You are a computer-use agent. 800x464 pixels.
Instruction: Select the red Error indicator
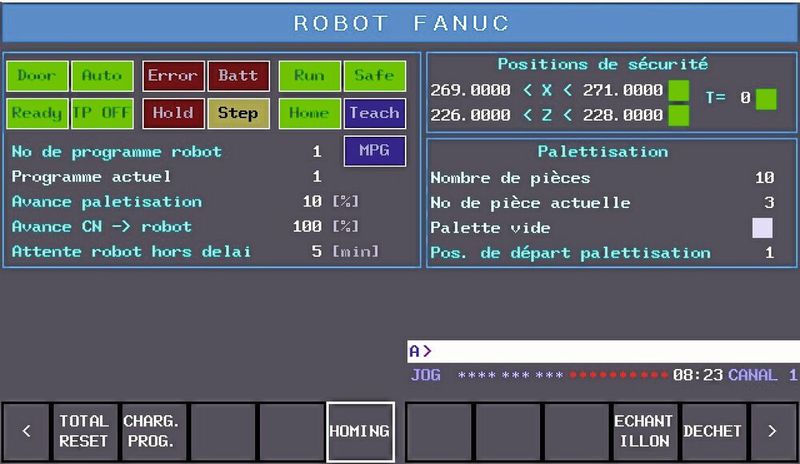tap(173, 76)
